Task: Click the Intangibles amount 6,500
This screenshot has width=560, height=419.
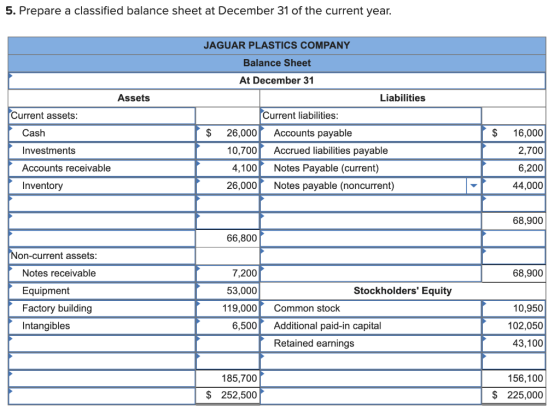Action: coord(228,326)
